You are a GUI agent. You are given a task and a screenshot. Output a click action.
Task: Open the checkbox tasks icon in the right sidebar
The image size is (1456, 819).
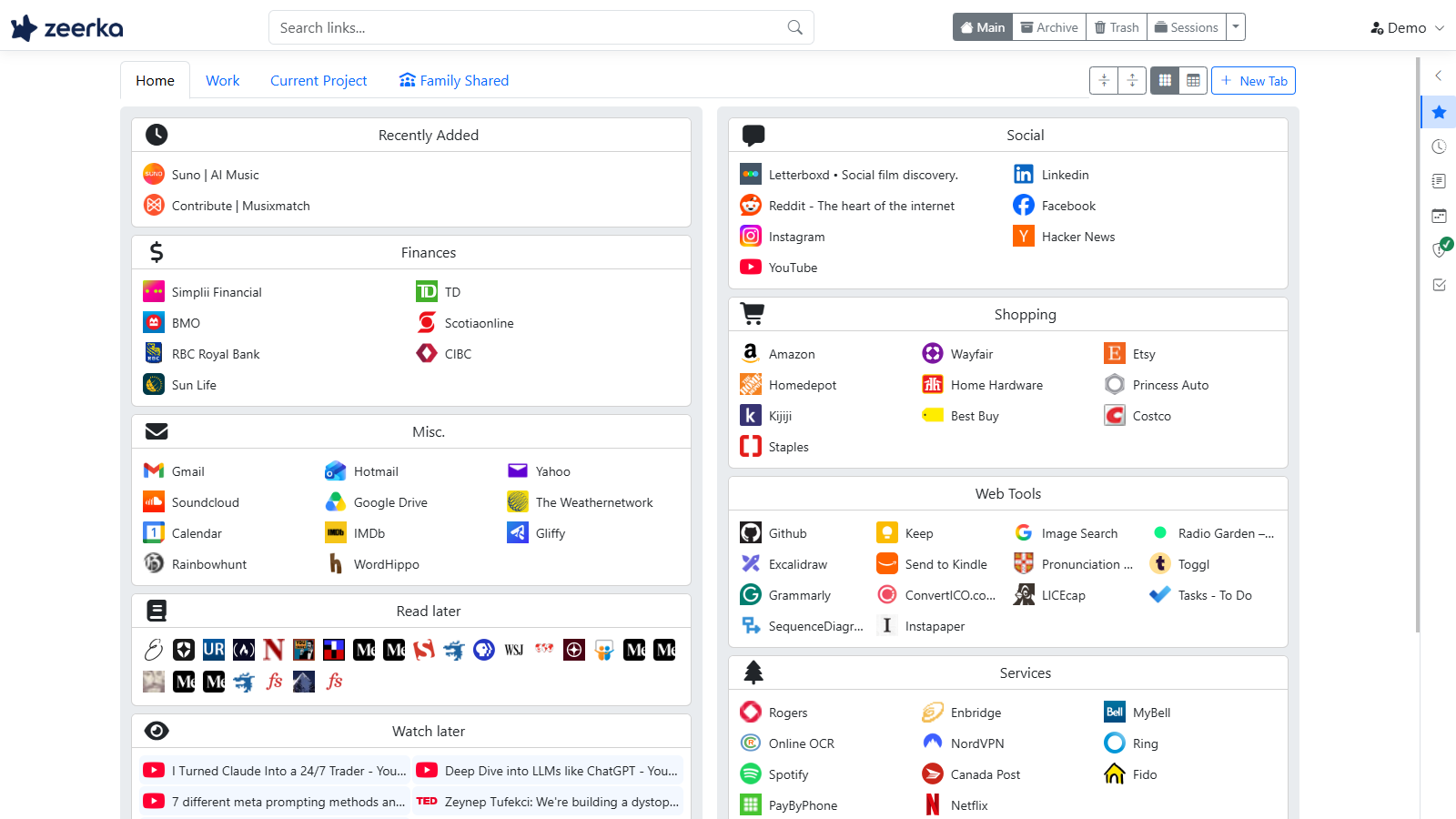1439,285
